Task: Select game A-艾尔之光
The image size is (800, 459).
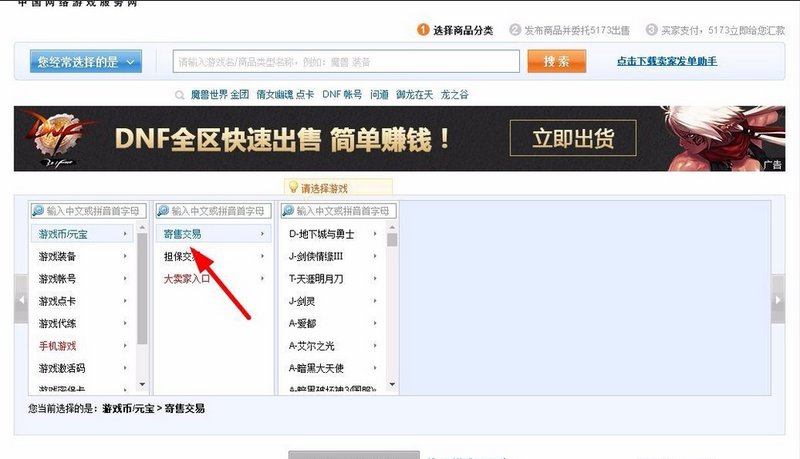Action: point(333,346)
